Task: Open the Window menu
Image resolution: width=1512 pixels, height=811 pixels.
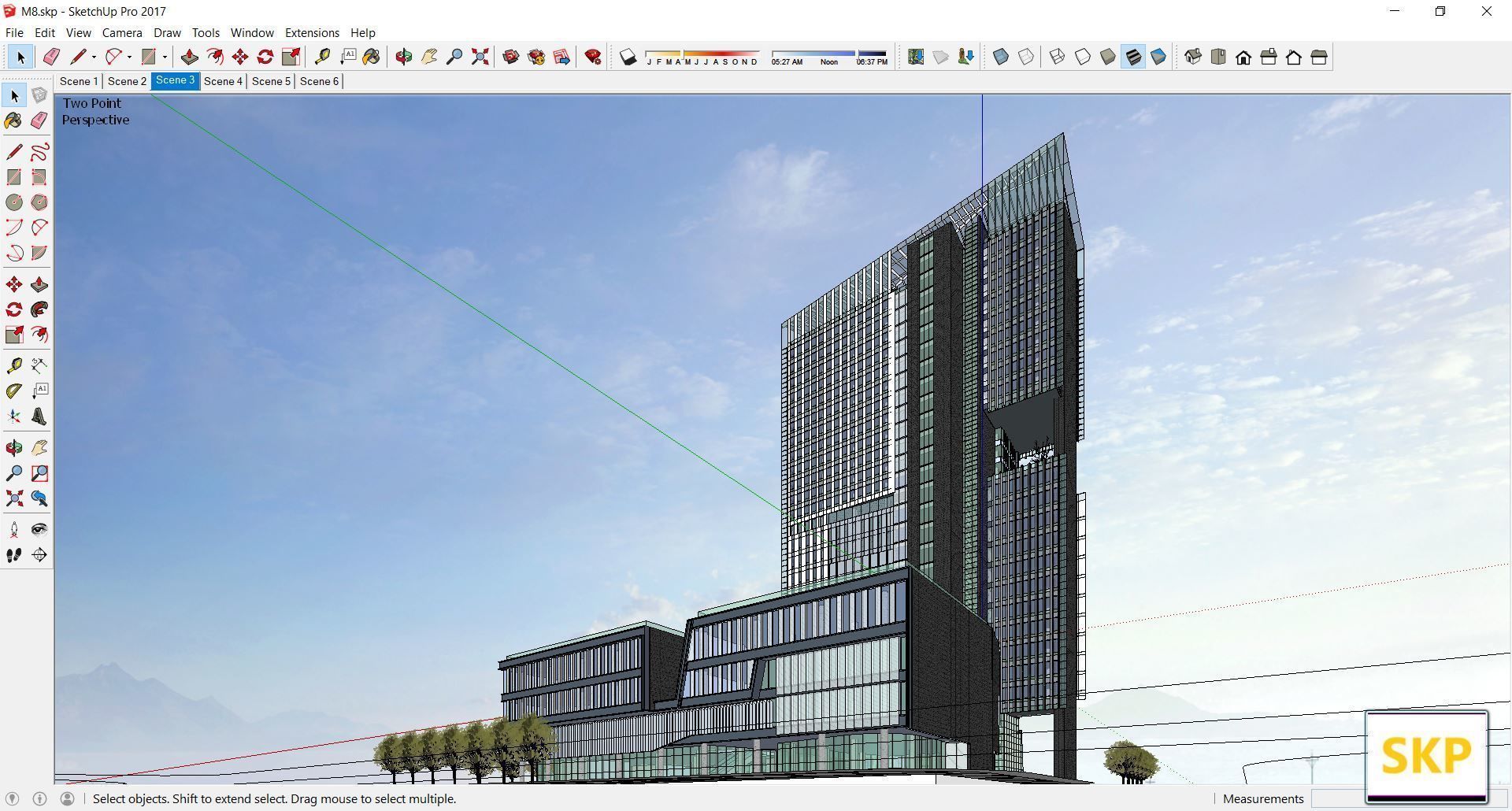Action: click(x=252, y=32)
